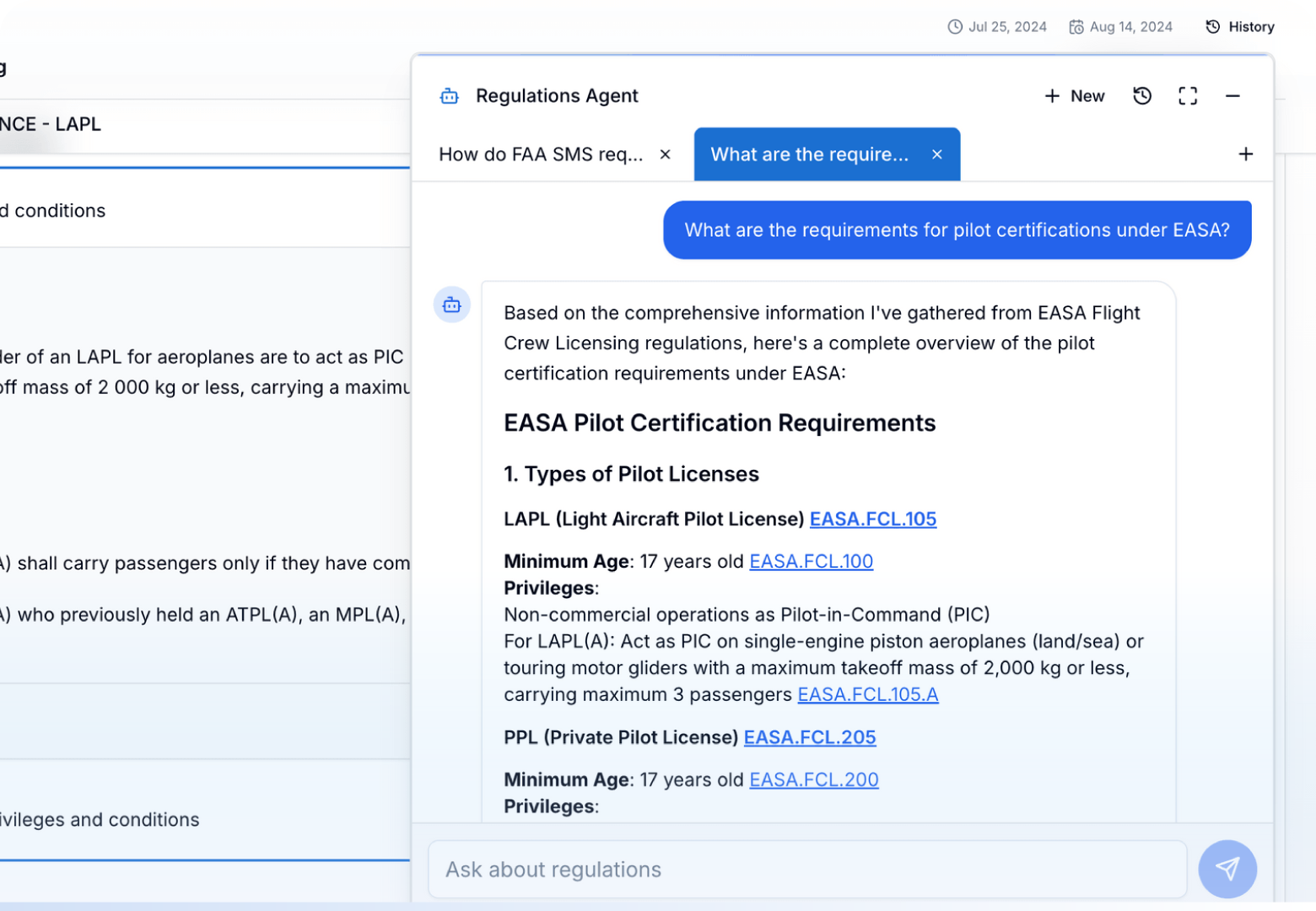
Task: Select the 'What are the require...' tab
Action: pyautogui.click(x=809, y=154)
